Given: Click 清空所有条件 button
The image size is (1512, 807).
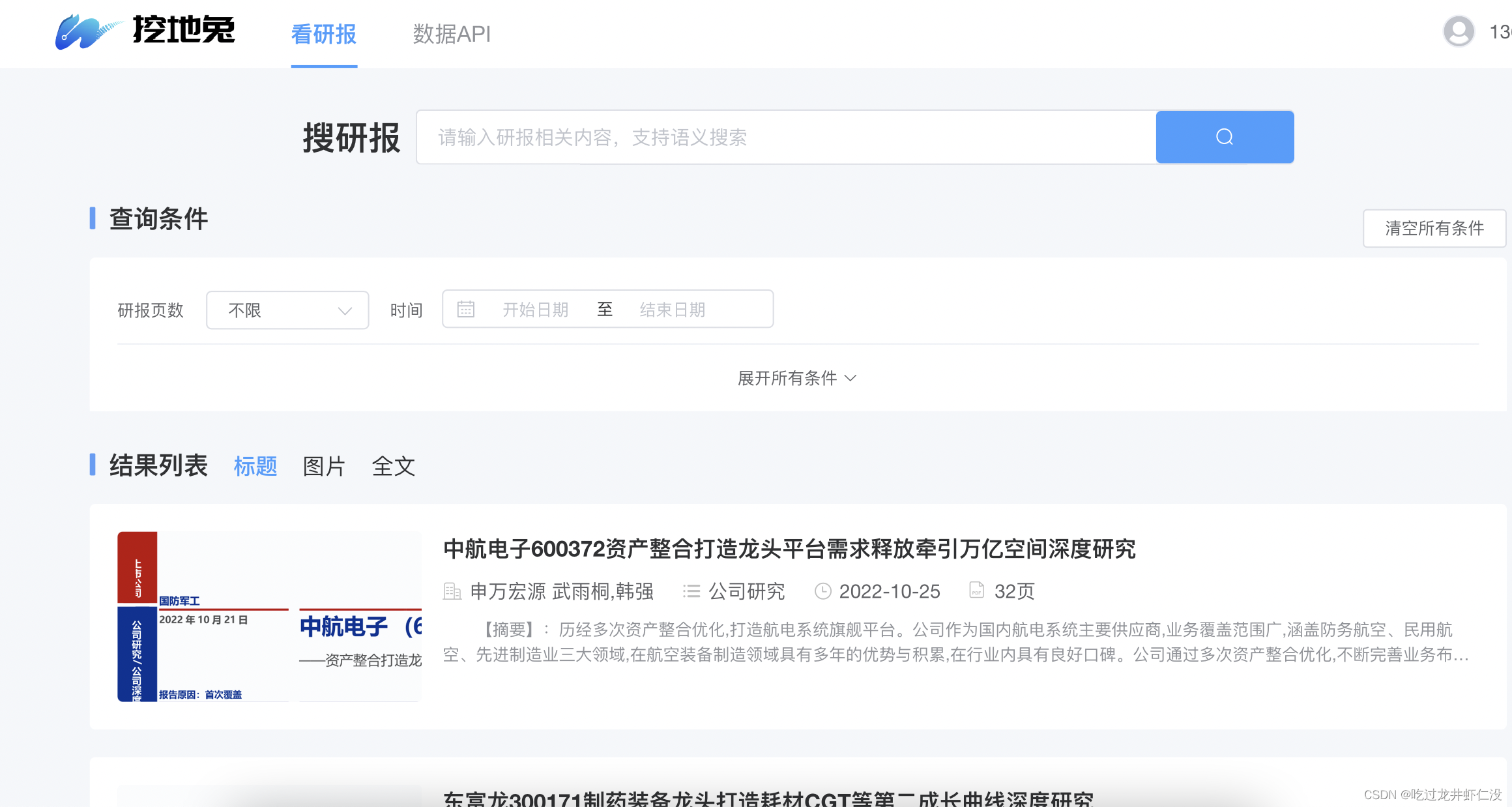Looking at the screenshot, I should point(1434,228).
